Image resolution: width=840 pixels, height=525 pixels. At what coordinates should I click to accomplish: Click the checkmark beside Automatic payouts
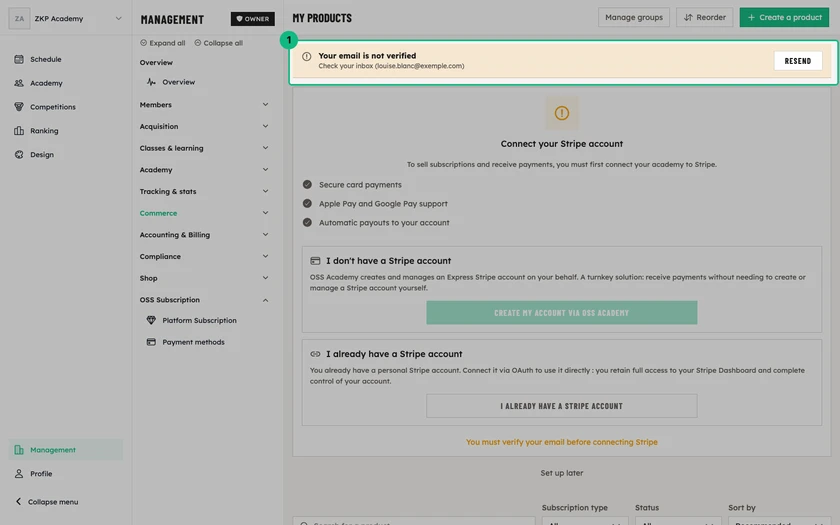tap(307, 222)
